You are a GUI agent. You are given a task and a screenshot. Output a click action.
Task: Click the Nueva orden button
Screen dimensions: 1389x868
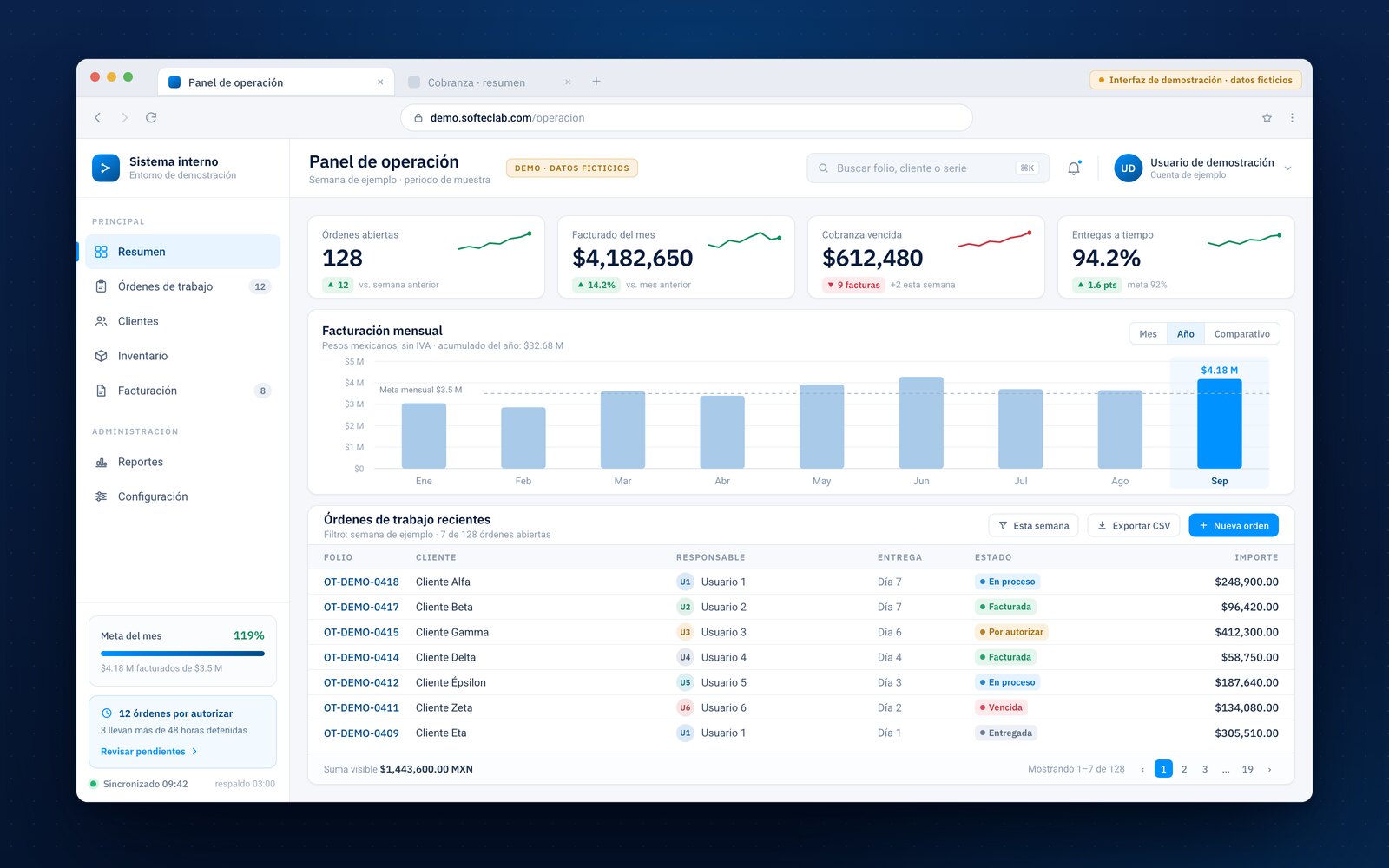coord(1234,526)
